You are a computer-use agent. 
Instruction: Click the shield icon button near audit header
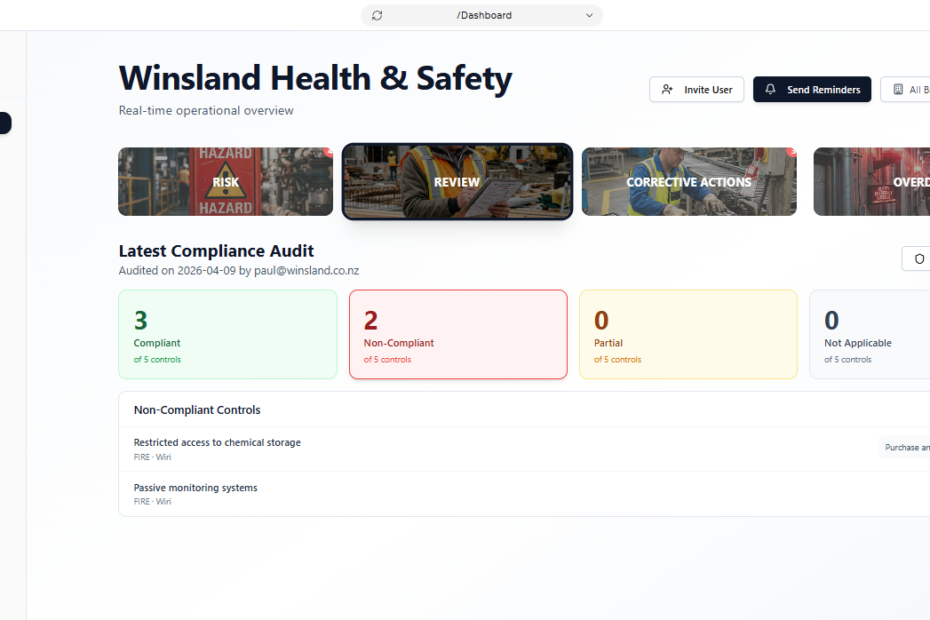[919, 259]
